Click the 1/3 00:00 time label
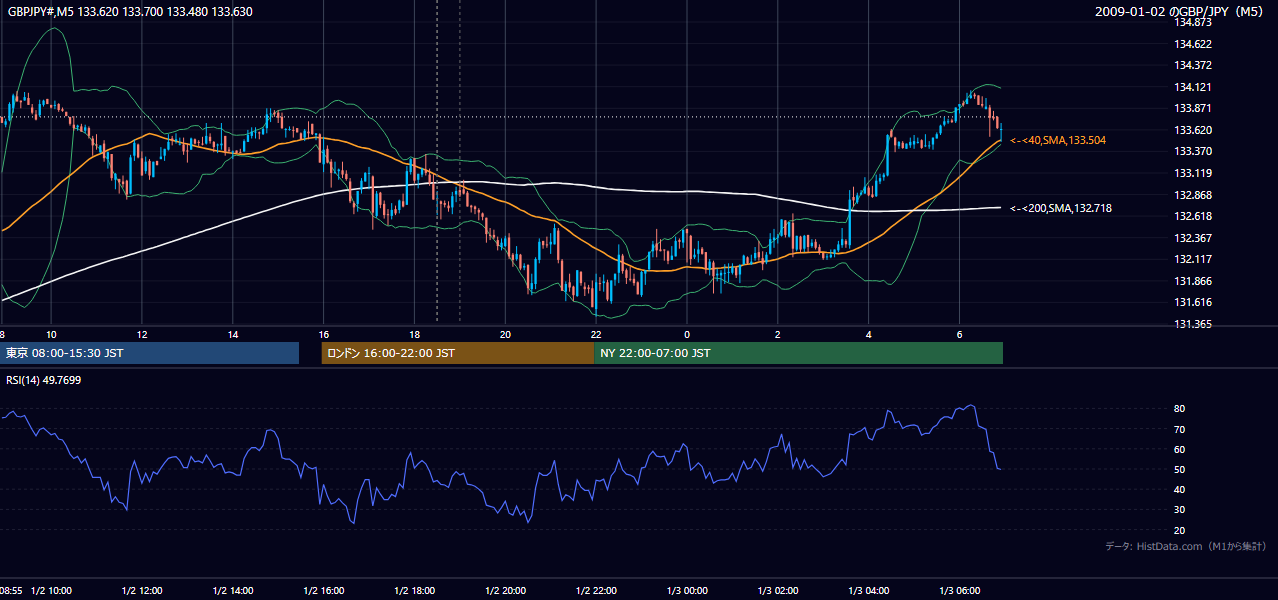 pos(687,590)
